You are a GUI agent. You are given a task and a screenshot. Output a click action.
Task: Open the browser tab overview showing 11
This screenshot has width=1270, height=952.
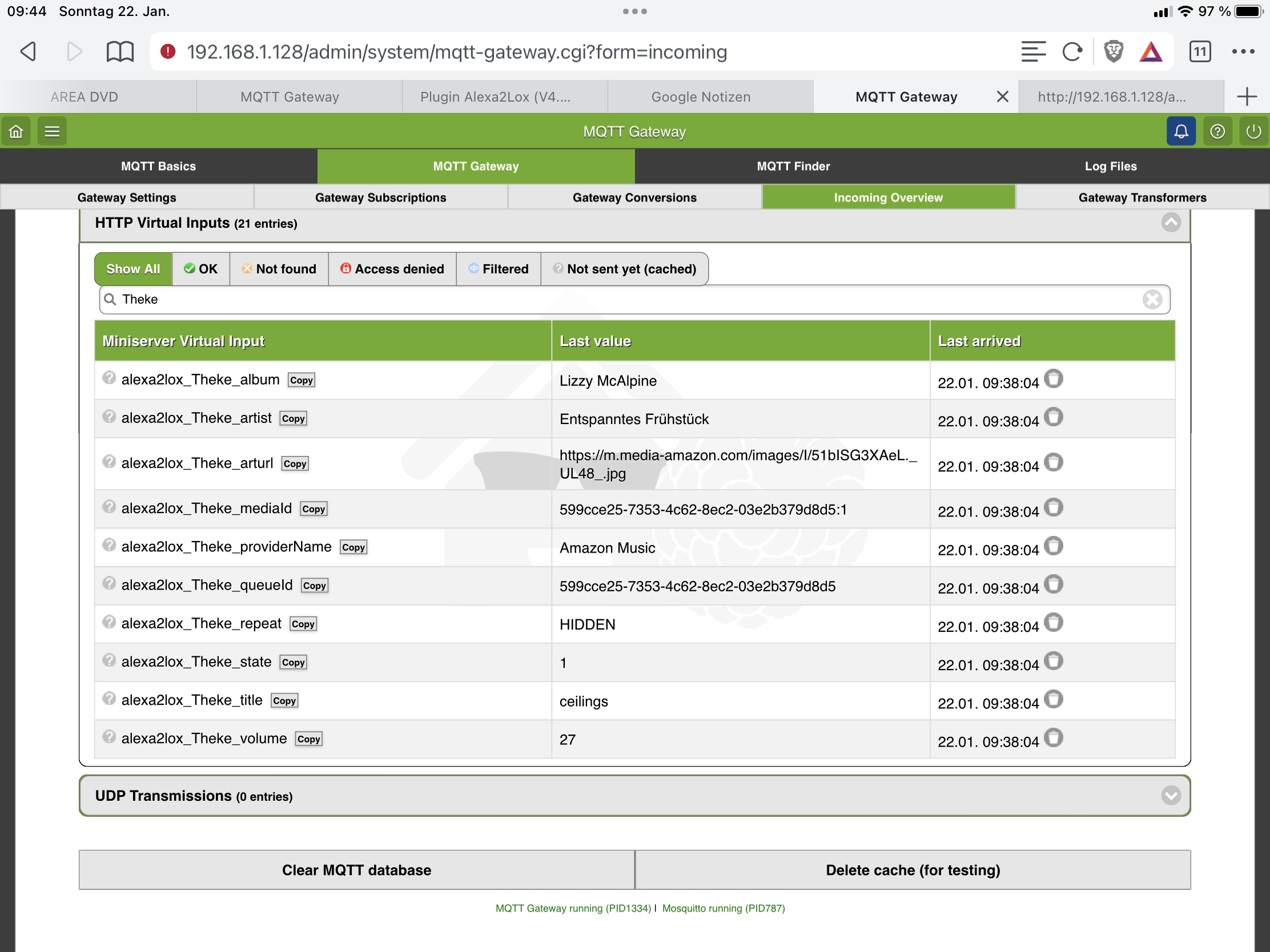point(1199,51)
